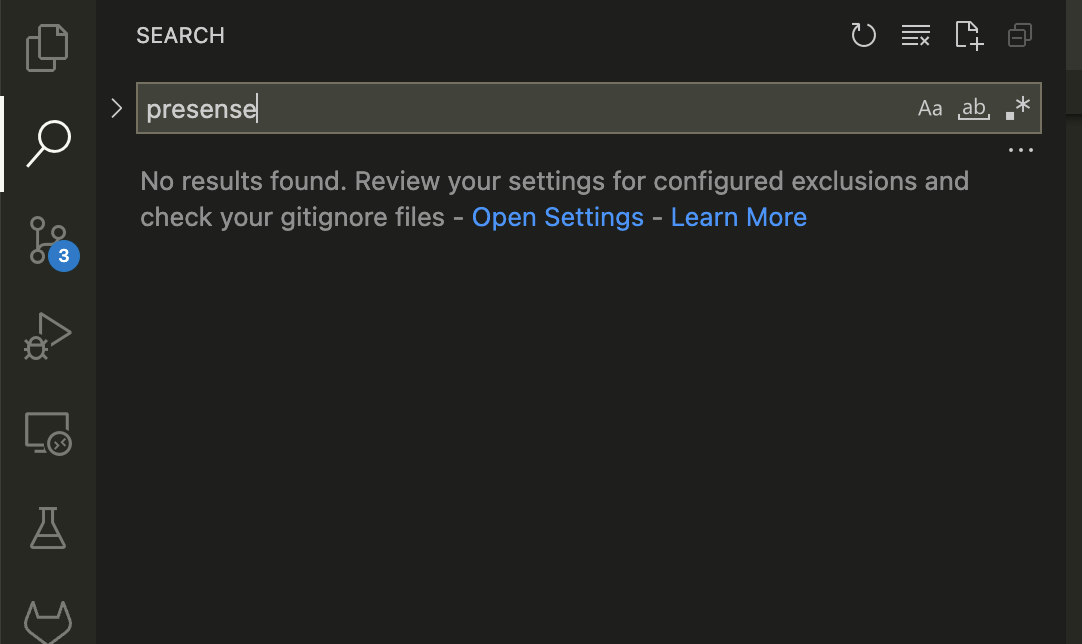The width and height of the screenshot is (1082, 644).
Task: Open Source Control with 3 pending changes
Action: tap(52, 243)
